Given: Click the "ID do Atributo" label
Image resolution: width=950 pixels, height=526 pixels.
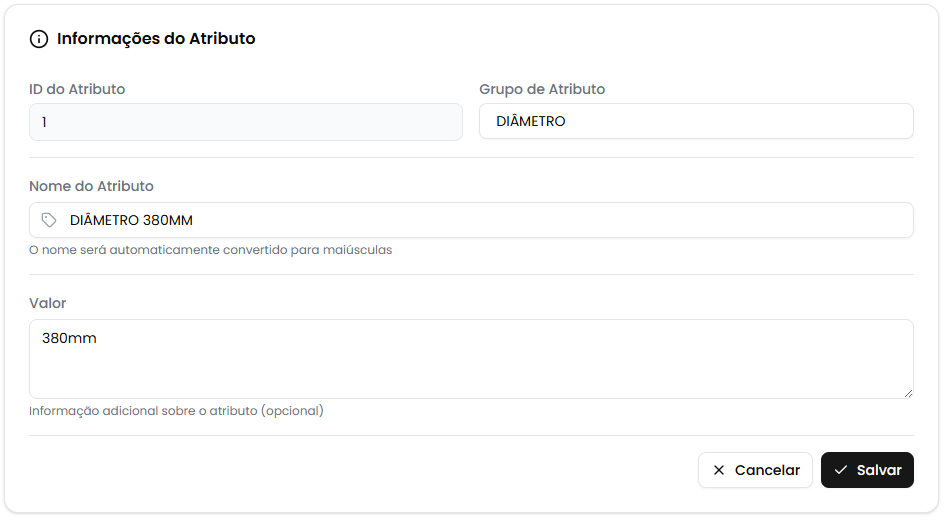Looking at the screenshot, I should pyautogui.click(x=77, y=89).
